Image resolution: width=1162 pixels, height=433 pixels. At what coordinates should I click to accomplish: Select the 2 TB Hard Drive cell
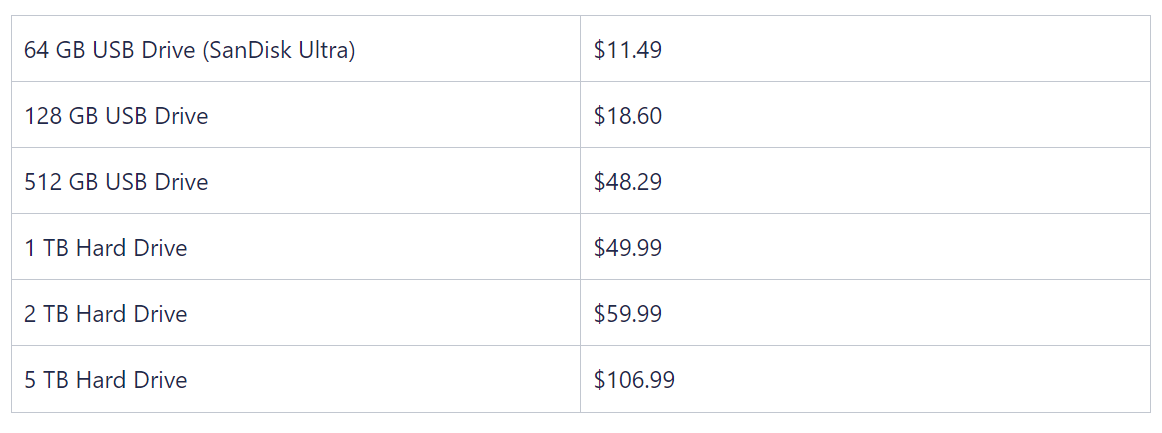[x=296, y=313]
